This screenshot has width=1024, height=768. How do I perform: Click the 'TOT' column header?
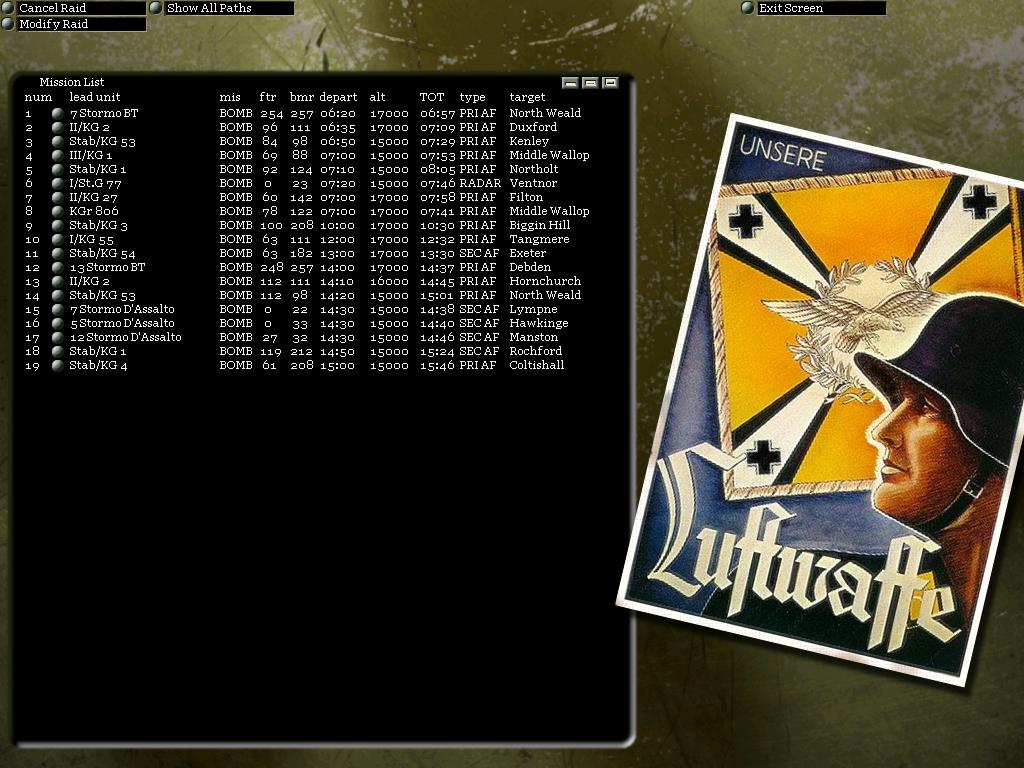[x=432, y=97]
